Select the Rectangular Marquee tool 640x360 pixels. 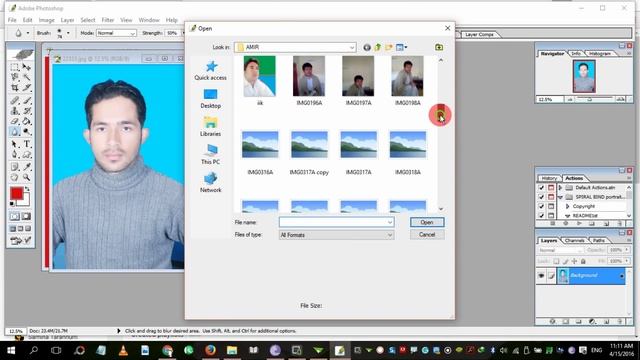click(x=15, y=67)
